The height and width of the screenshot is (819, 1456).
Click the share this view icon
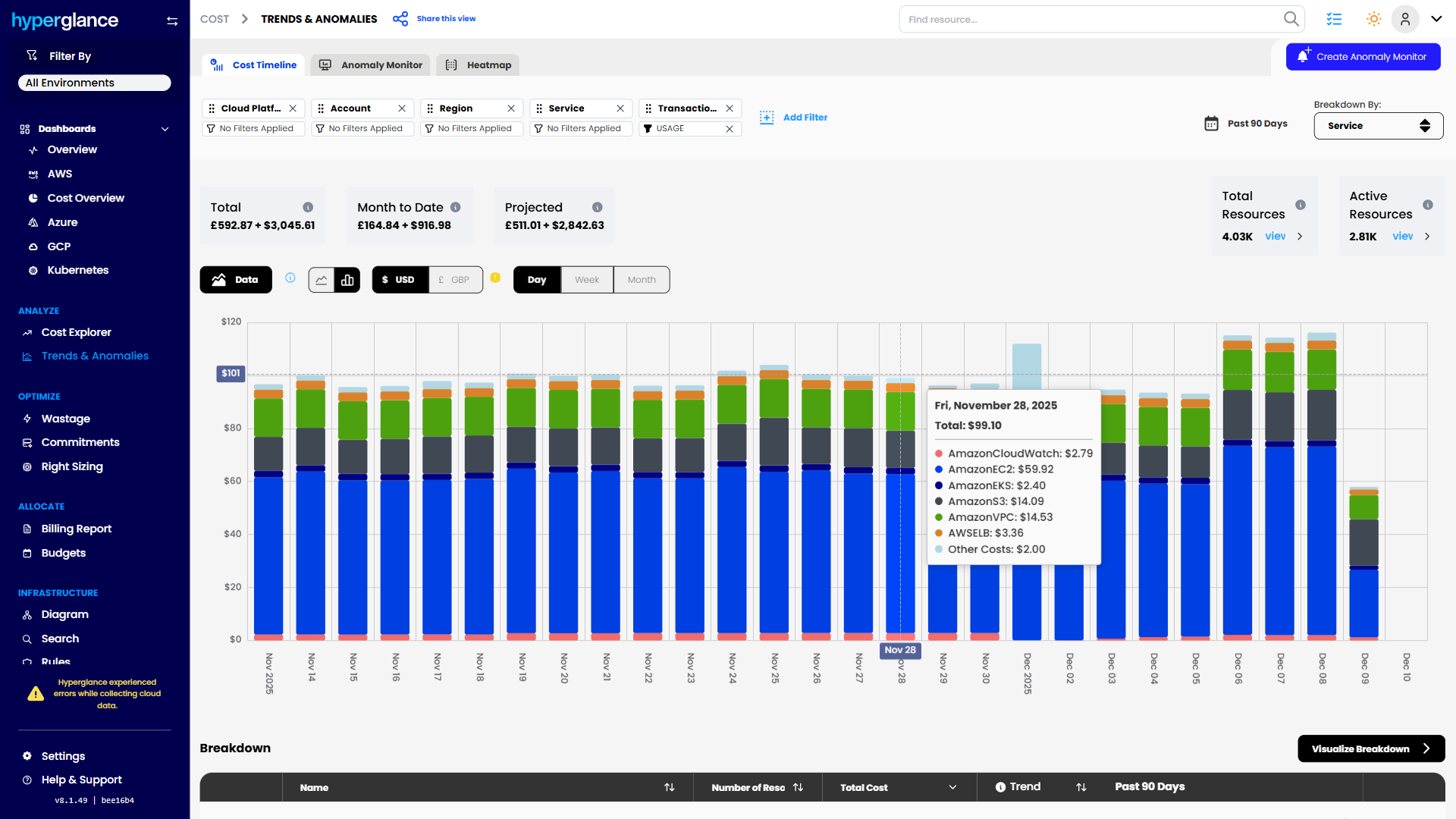click(x=400, y=19)
